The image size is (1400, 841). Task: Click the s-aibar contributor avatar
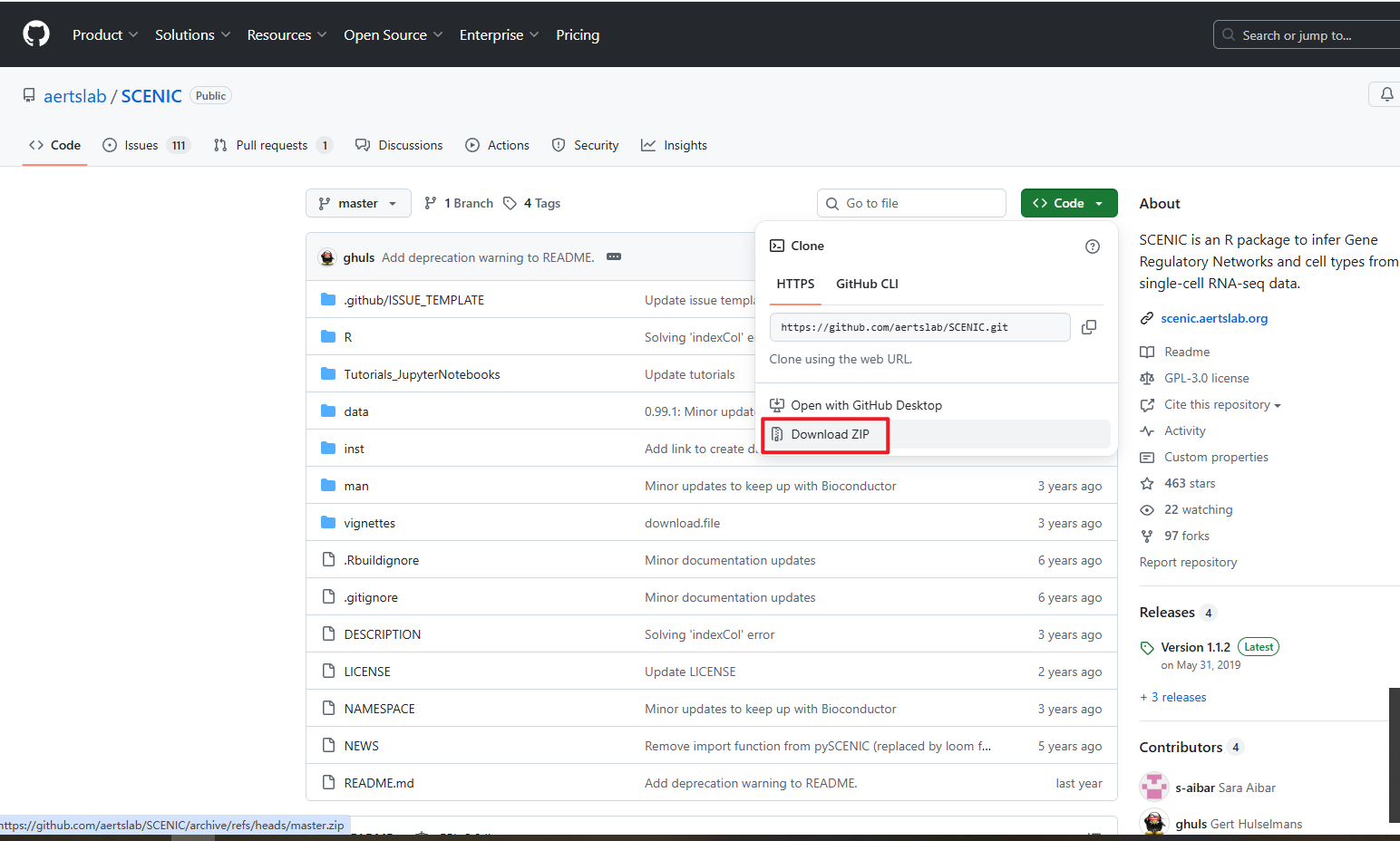(x=1153, y=787)
